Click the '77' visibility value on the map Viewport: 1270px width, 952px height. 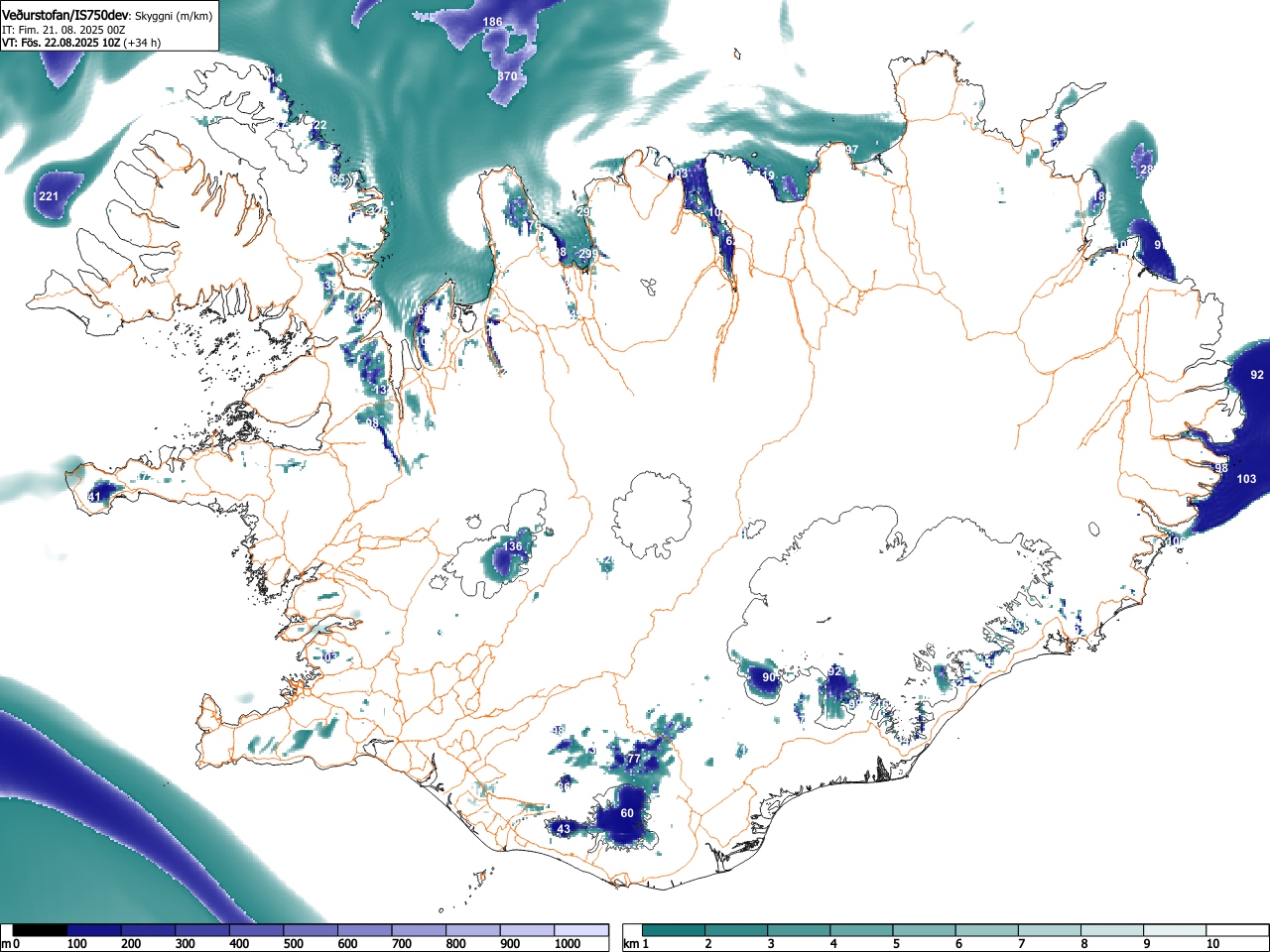tap(634, 760)
